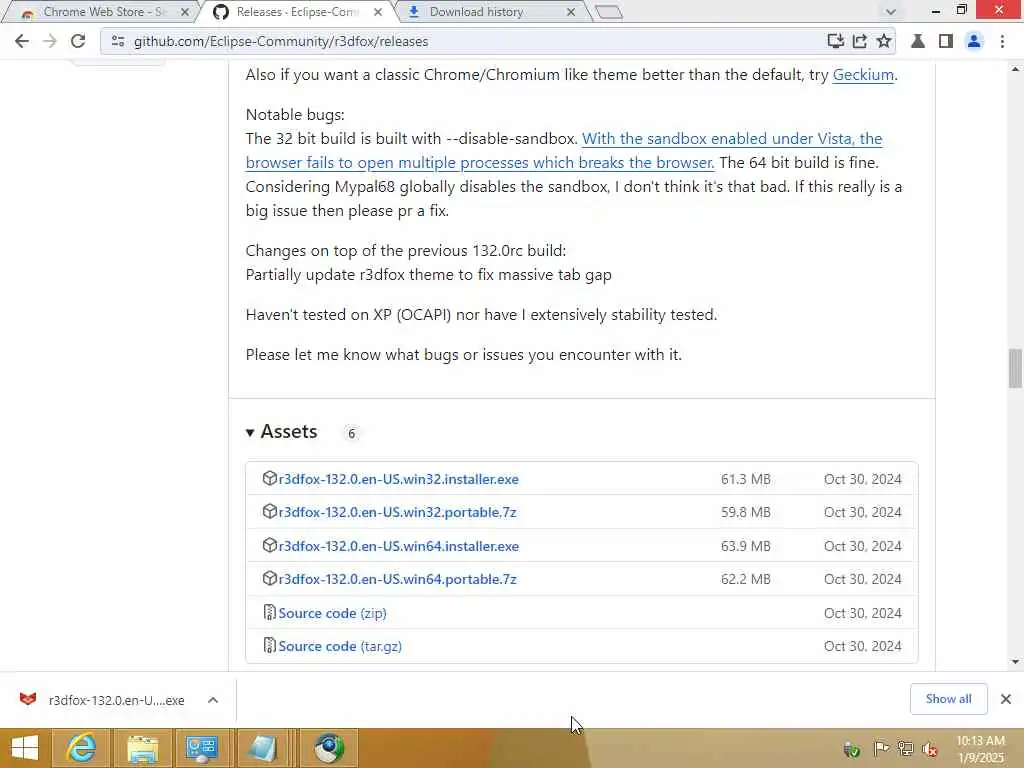This screenshot has width=1024, height=768.
Task: Click the forward navigation arrow
Action: (50, 41)
